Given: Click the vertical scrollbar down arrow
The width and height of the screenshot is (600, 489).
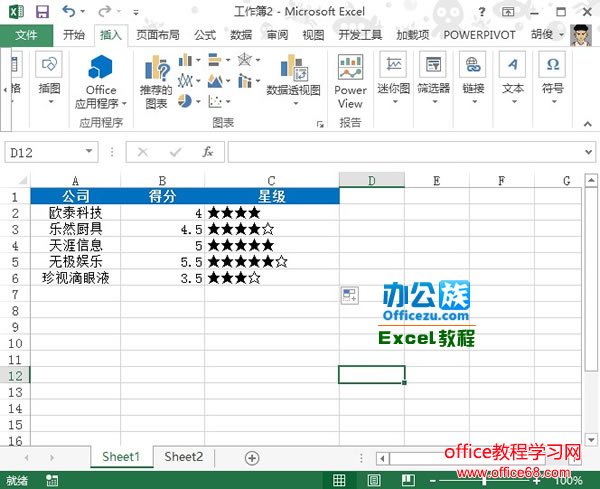Looking at the screenshot, I should click(591, 440).
